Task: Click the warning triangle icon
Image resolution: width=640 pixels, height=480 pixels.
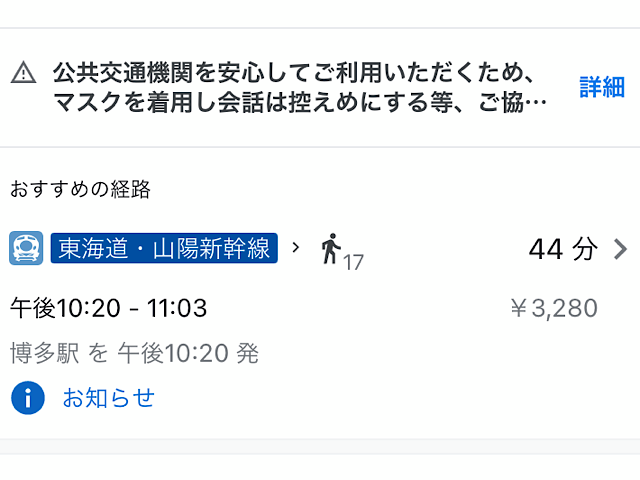Action: pos(23,73)
